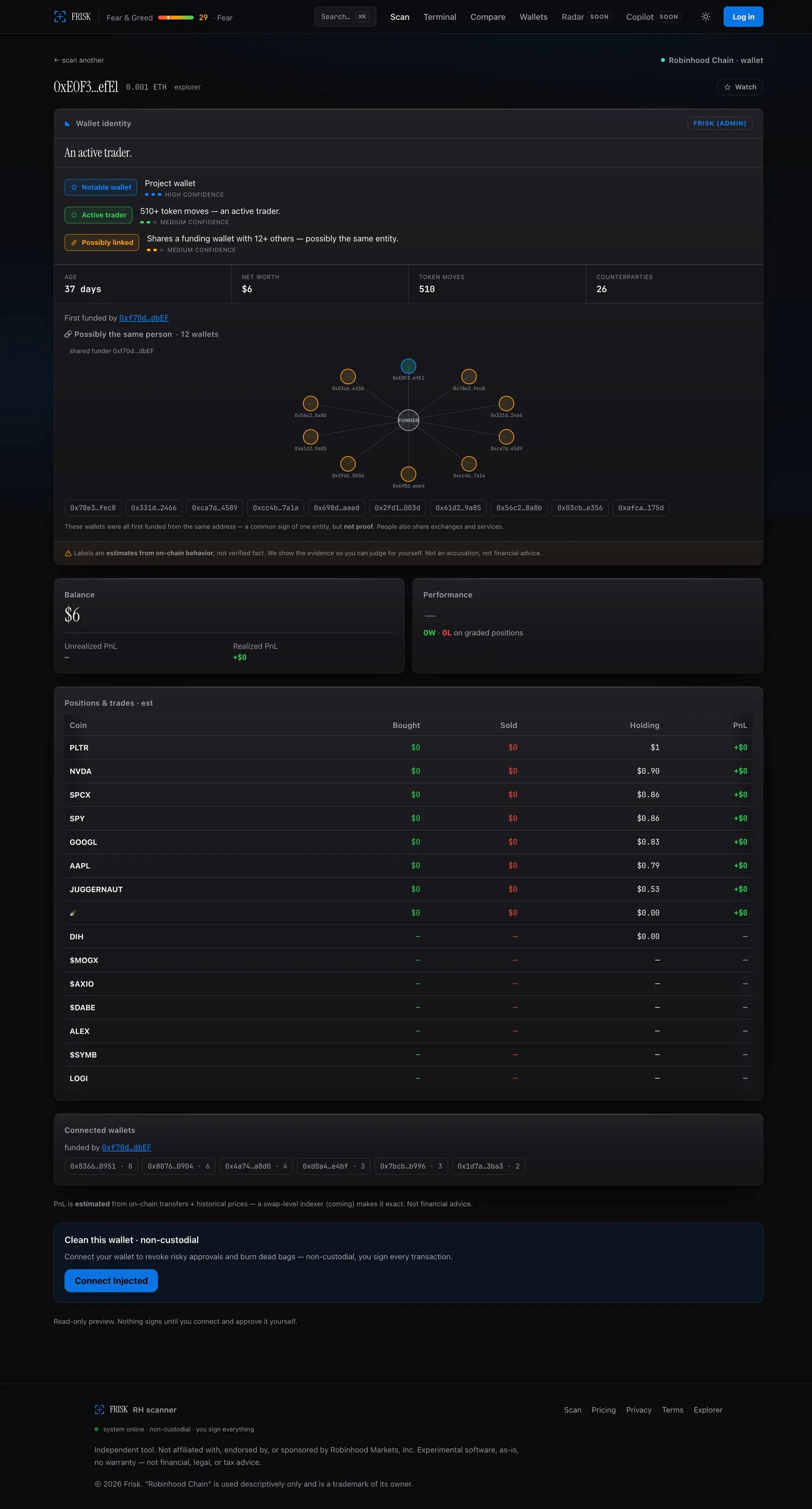Select the central FUNDER node in the graph
This screenshot has height=1509, width=812.
pyautogui.click(x=408, y=420)
